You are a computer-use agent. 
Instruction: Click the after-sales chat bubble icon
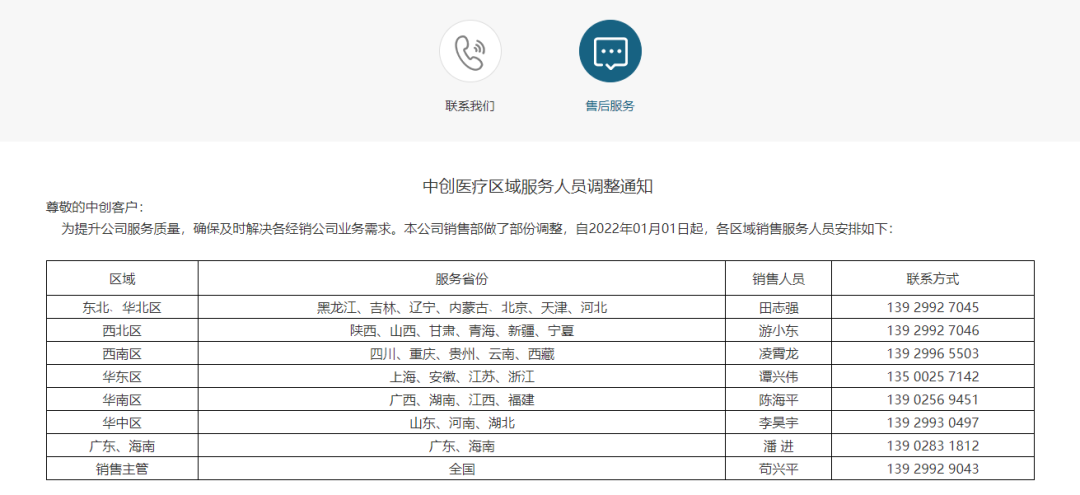pos(610,51)
